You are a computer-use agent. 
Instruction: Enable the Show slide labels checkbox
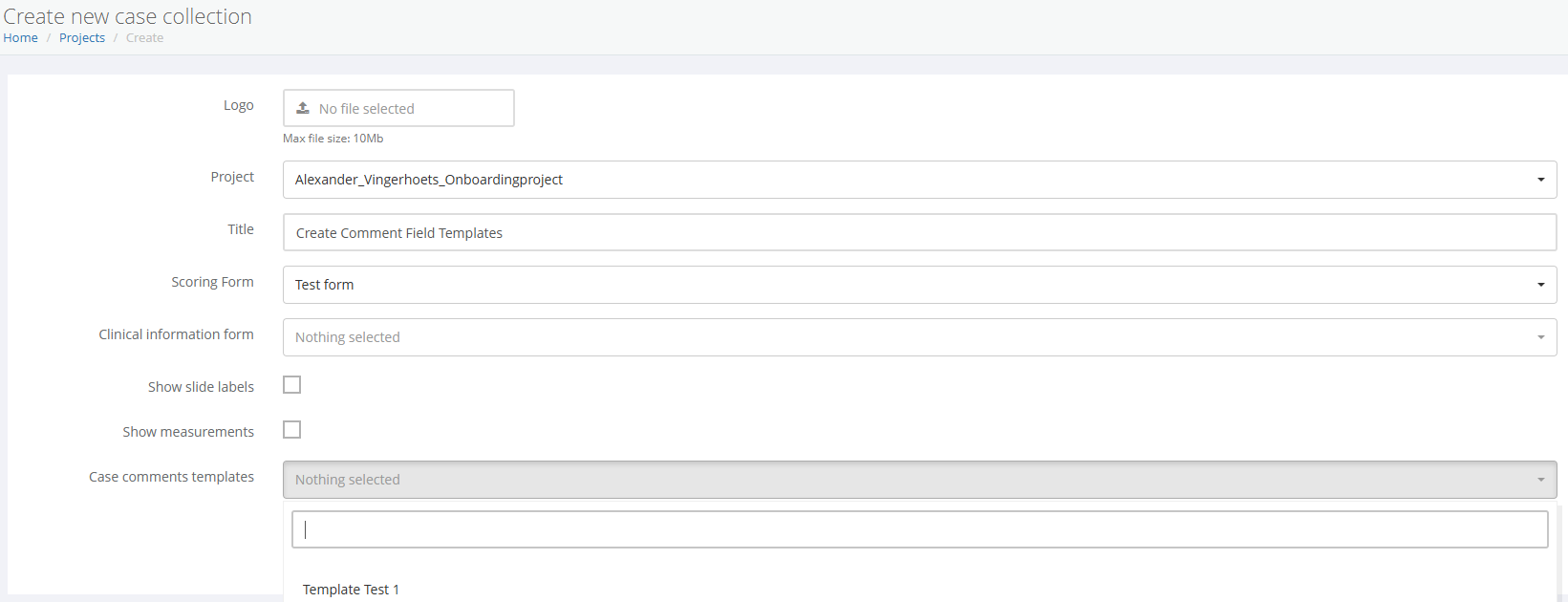coord(292,385)
